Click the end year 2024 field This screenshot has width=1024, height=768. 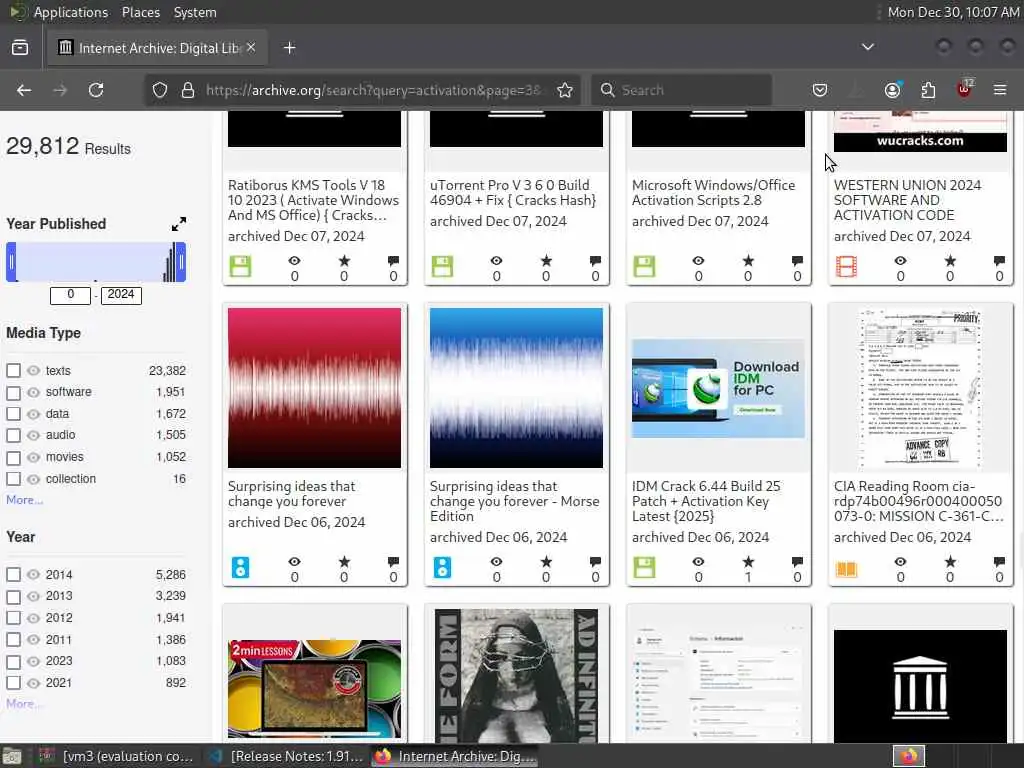pos(121,295)
